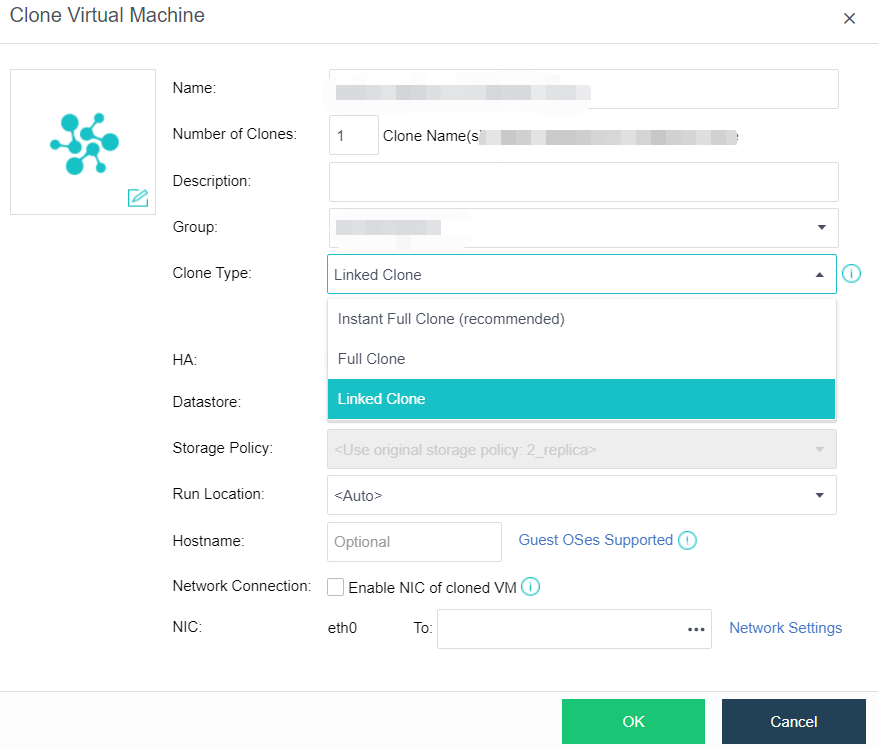
Task: Click the VM network logo thumbnail
Action: (83, 143)
